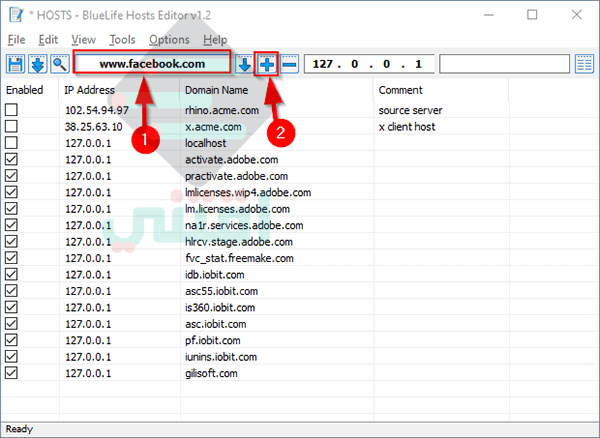Maximize the Hosts Editor window

[x=532, y=15]
